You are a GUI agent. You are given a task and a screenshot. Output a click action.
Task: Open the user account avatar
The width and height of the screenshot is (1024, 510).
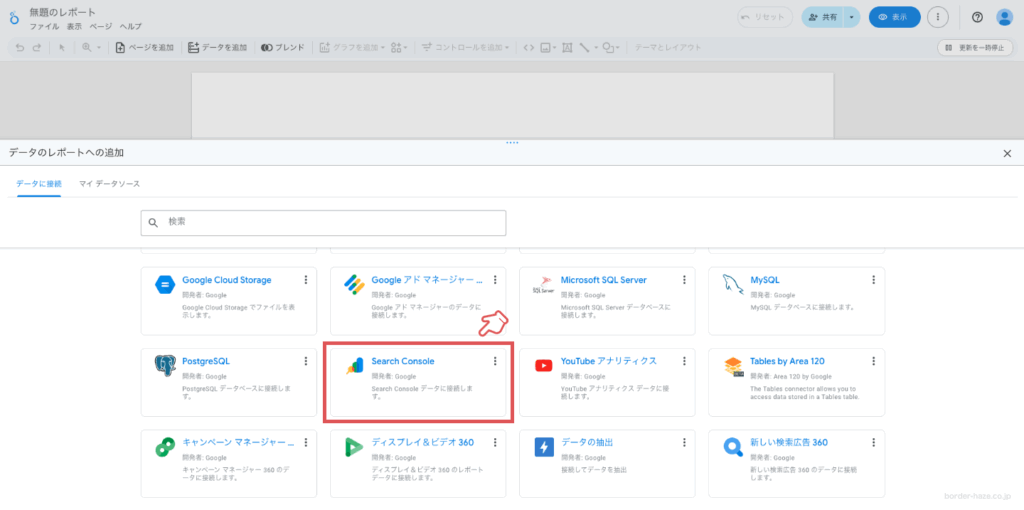tap(1004, 18)
